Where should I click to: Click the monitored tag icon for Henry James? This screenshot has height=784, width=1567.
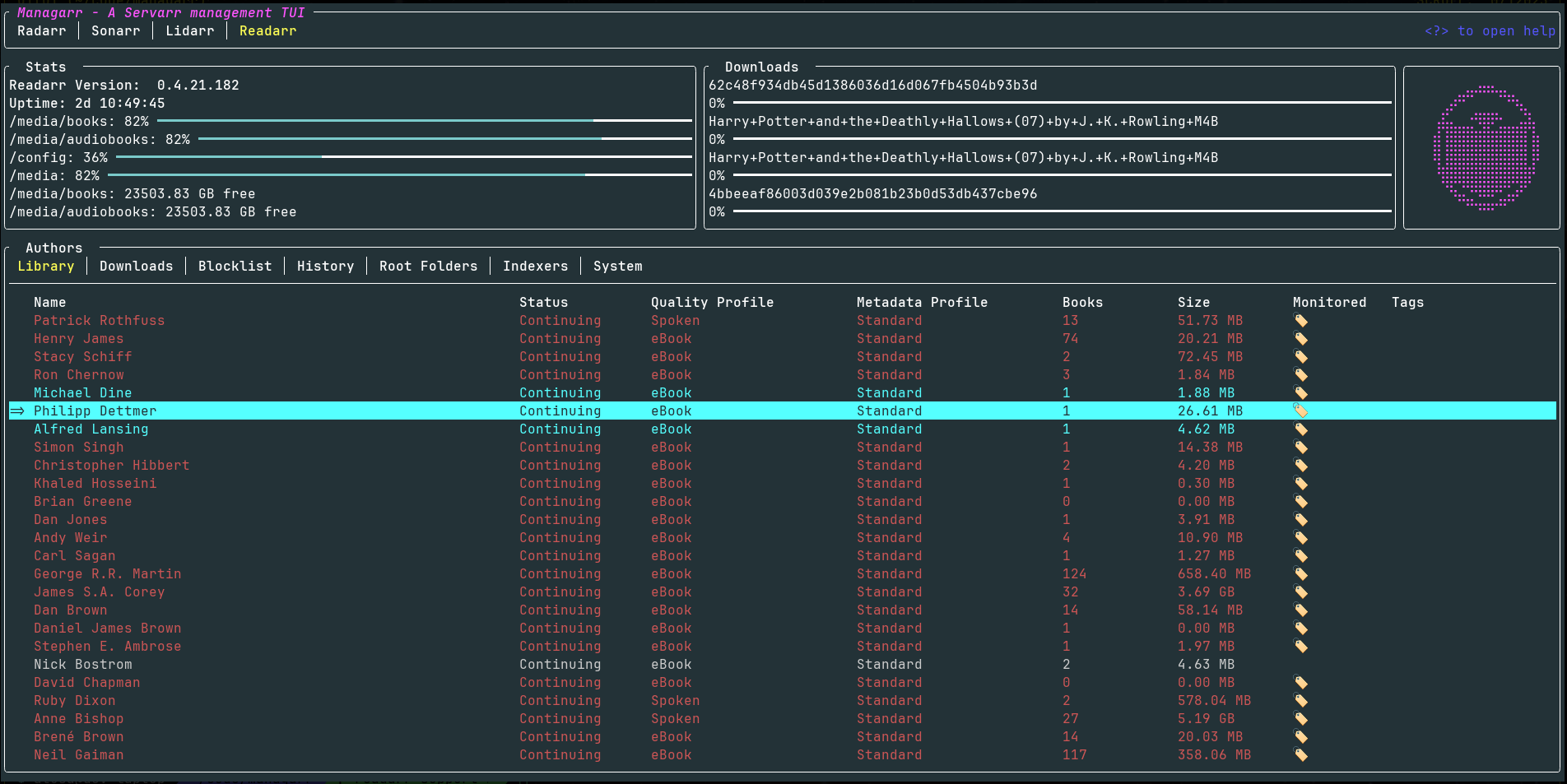[1300, 339]
